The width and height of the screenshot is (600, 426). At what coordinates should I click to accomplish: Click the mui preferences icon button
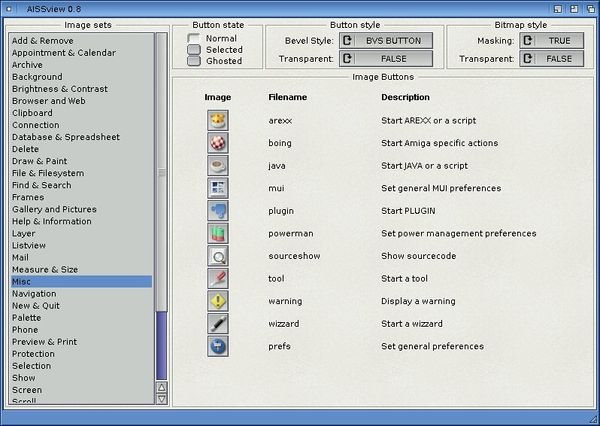(x=218, y=188)
